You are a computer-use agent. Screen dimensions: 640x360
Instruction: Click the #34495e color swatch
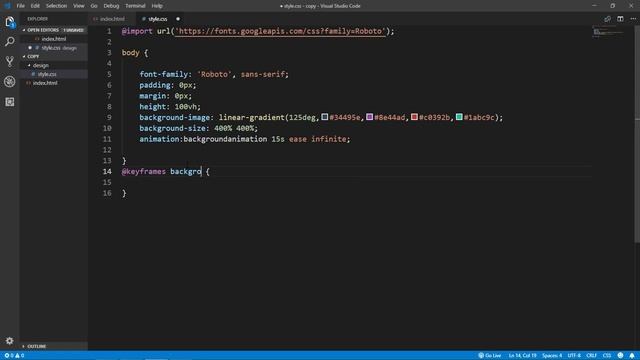tap(324, 117)
